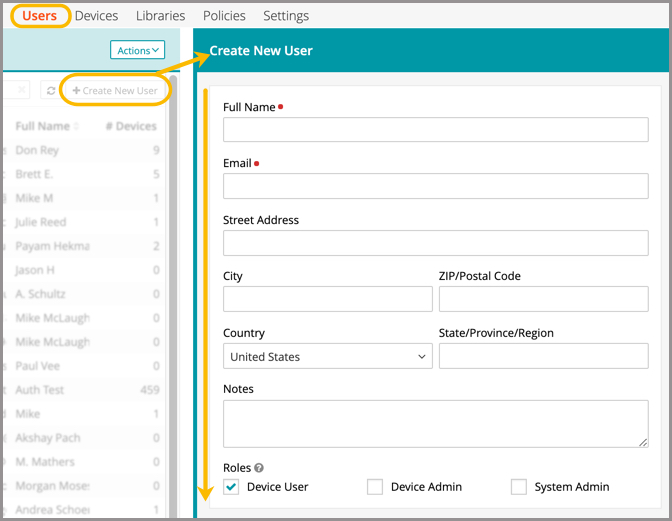
Task: Click into the Full Name input field
Action: pos(435,130)
